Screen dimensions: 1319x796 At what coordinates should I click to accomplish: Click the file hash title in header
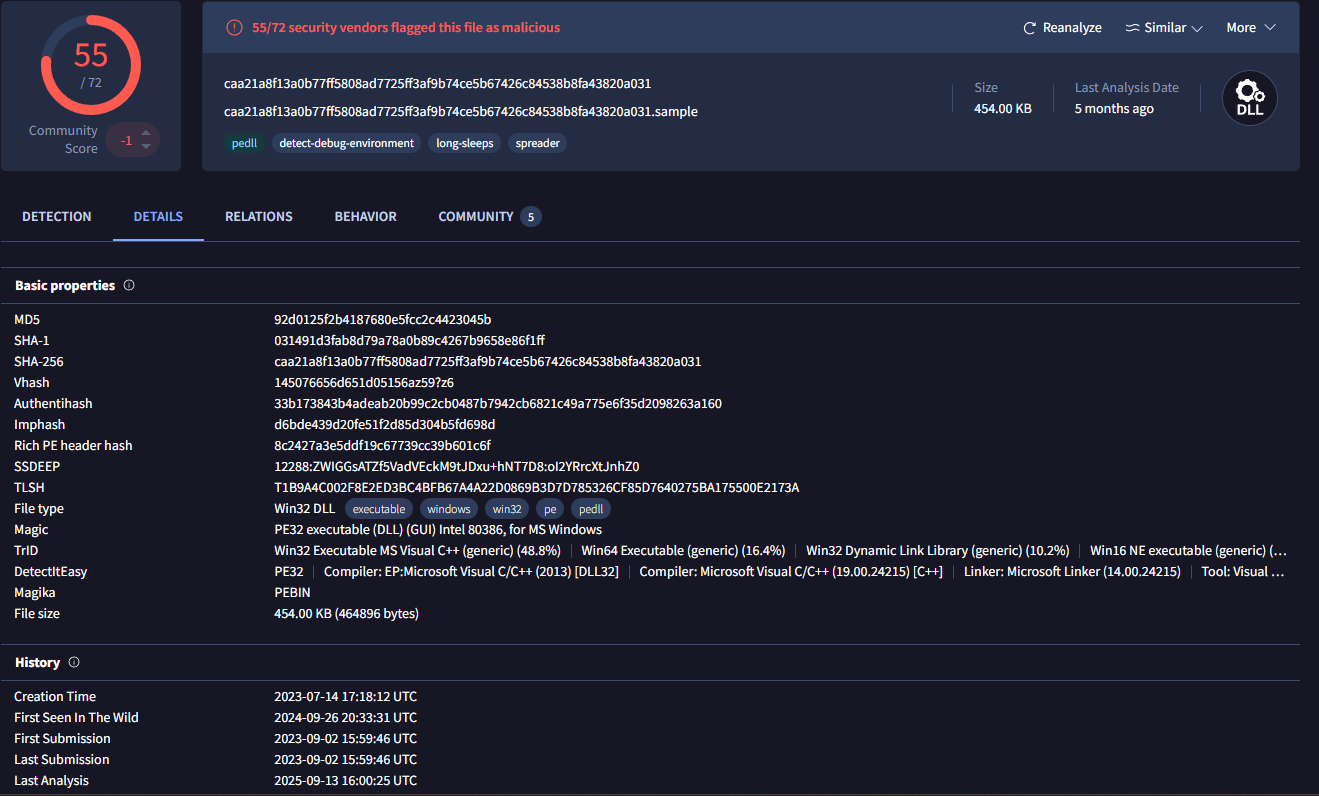click(437, 83)
